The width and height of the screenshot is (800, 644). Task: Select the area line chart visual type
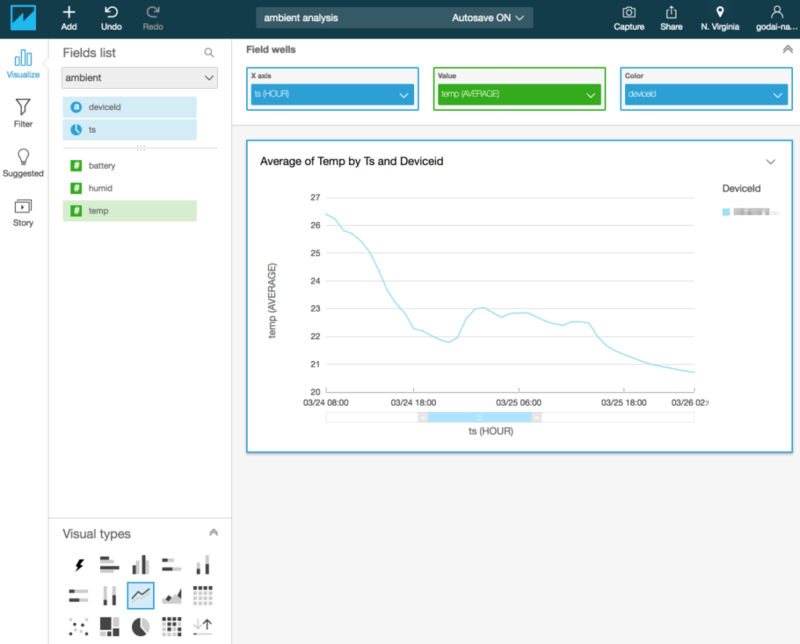pos(171,595)
